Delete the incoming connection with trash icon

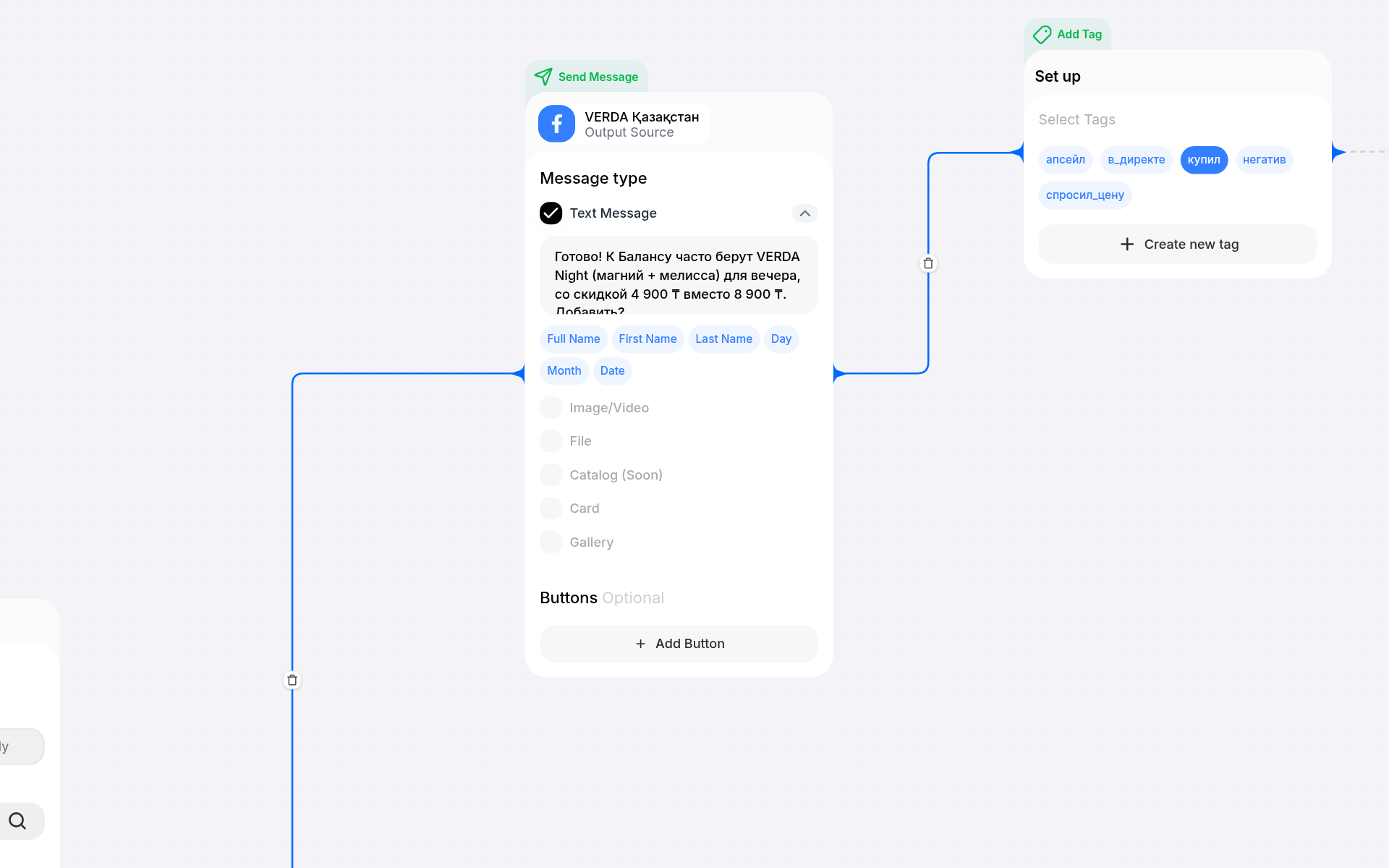(292, 680)
